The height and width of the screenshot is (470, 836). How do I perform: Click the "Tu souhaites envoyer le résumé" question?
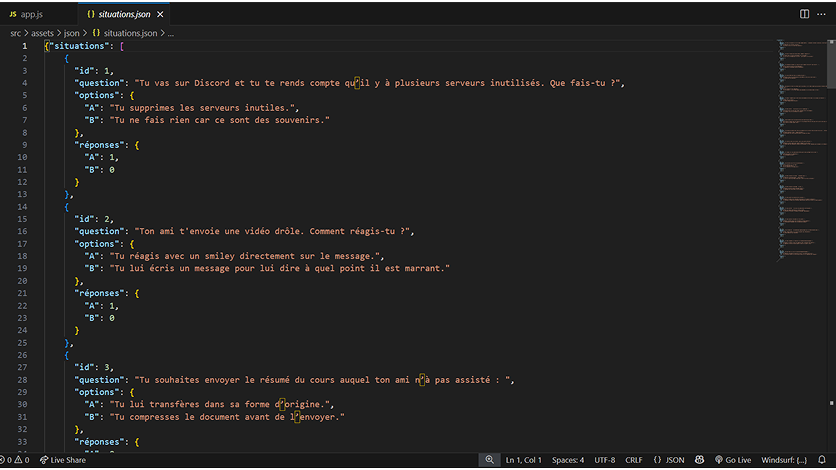pyautogui.click(x=324, y=380)
